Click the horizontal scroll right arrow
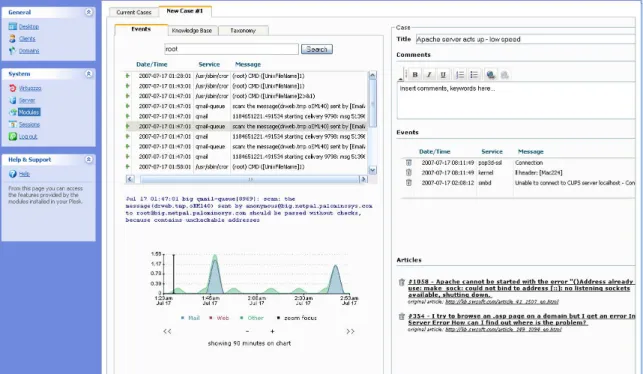 [363, 179]
